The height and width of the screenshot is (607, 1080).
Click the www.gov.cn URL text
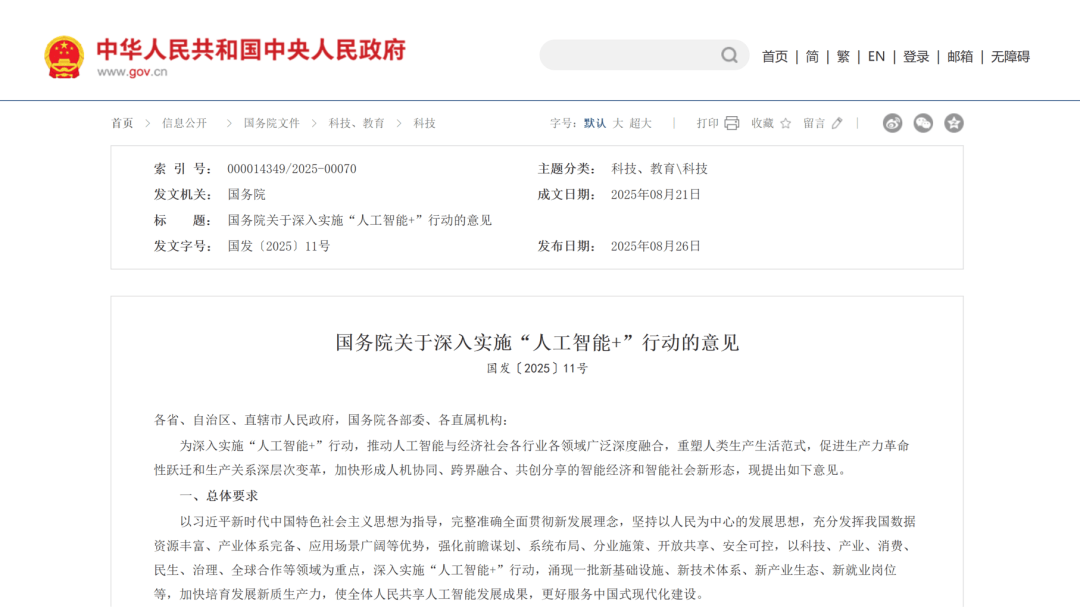click(x=132, y=72)
